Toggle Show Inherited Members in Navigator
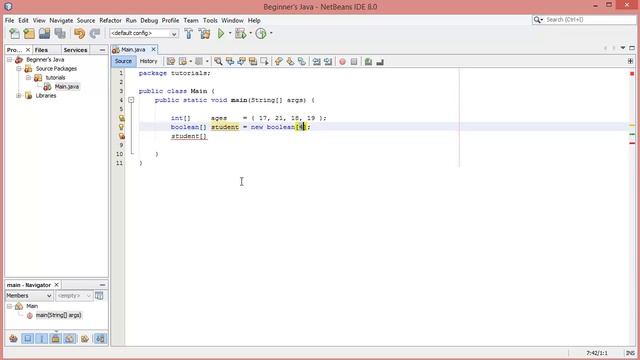 13,338
